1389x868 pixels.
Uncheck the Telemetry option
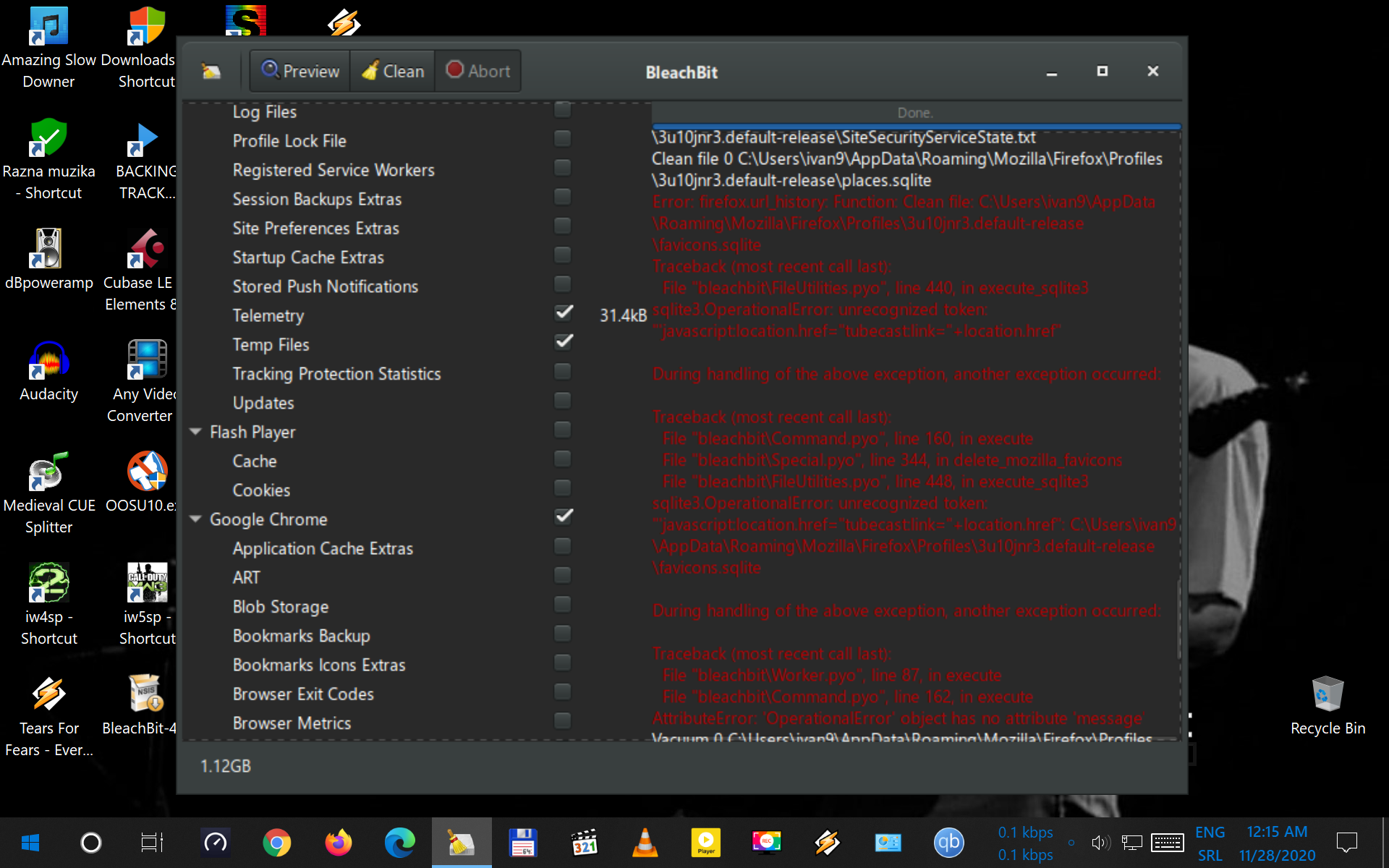563,312
